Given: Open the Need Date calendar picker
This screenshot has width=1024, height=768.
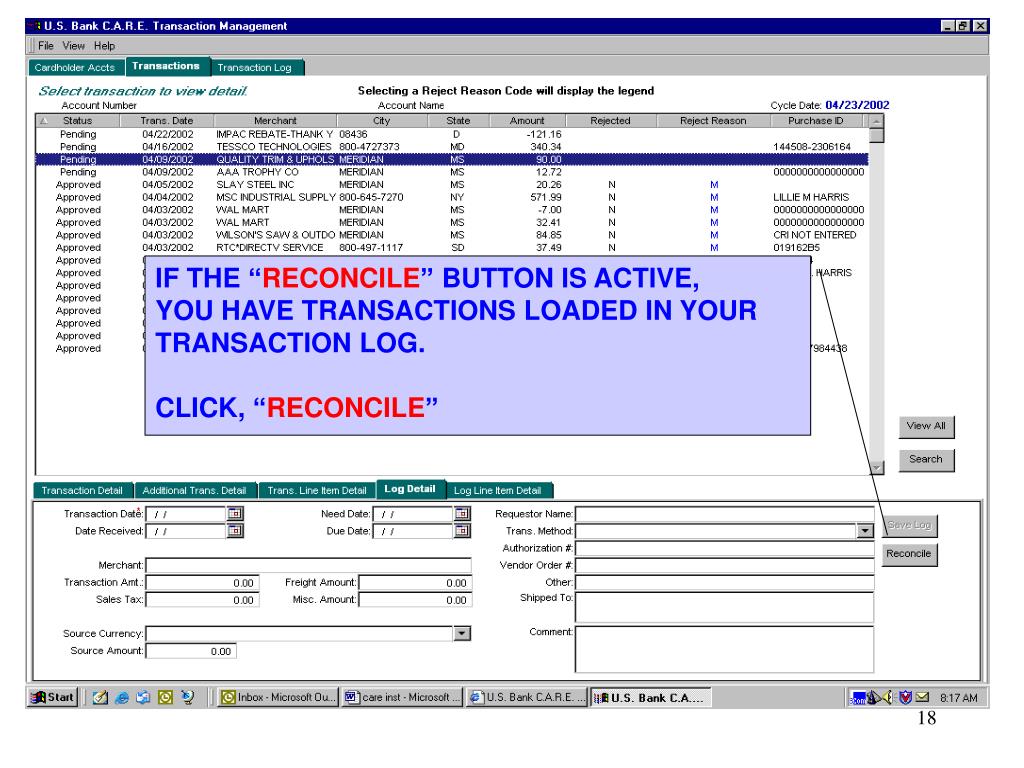Looking at the screenshot, I should click(x=462, y=513).
